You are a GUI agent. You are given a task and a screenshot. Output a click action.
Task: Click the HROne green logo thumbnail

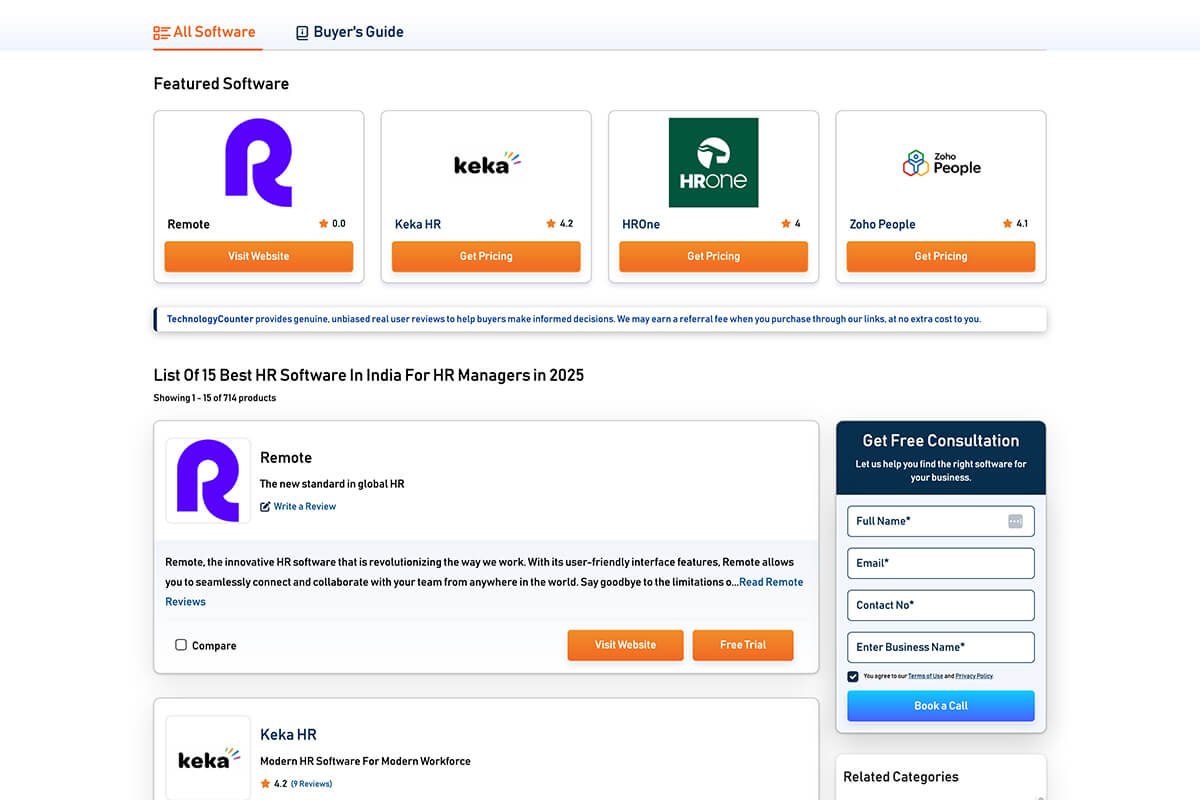tap(712, 162)
